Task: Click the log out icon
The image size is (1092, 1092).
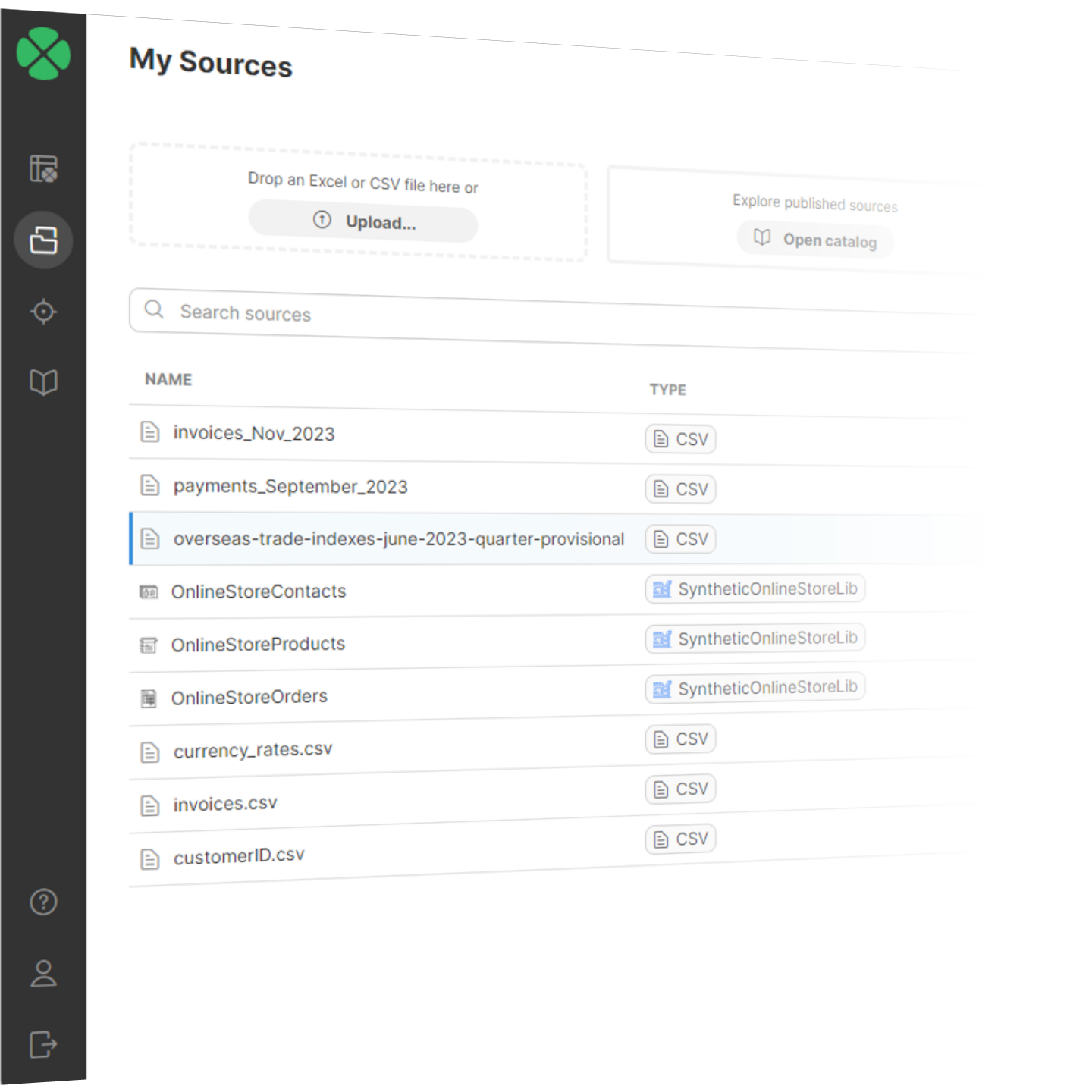Action: coord(43,1044)
